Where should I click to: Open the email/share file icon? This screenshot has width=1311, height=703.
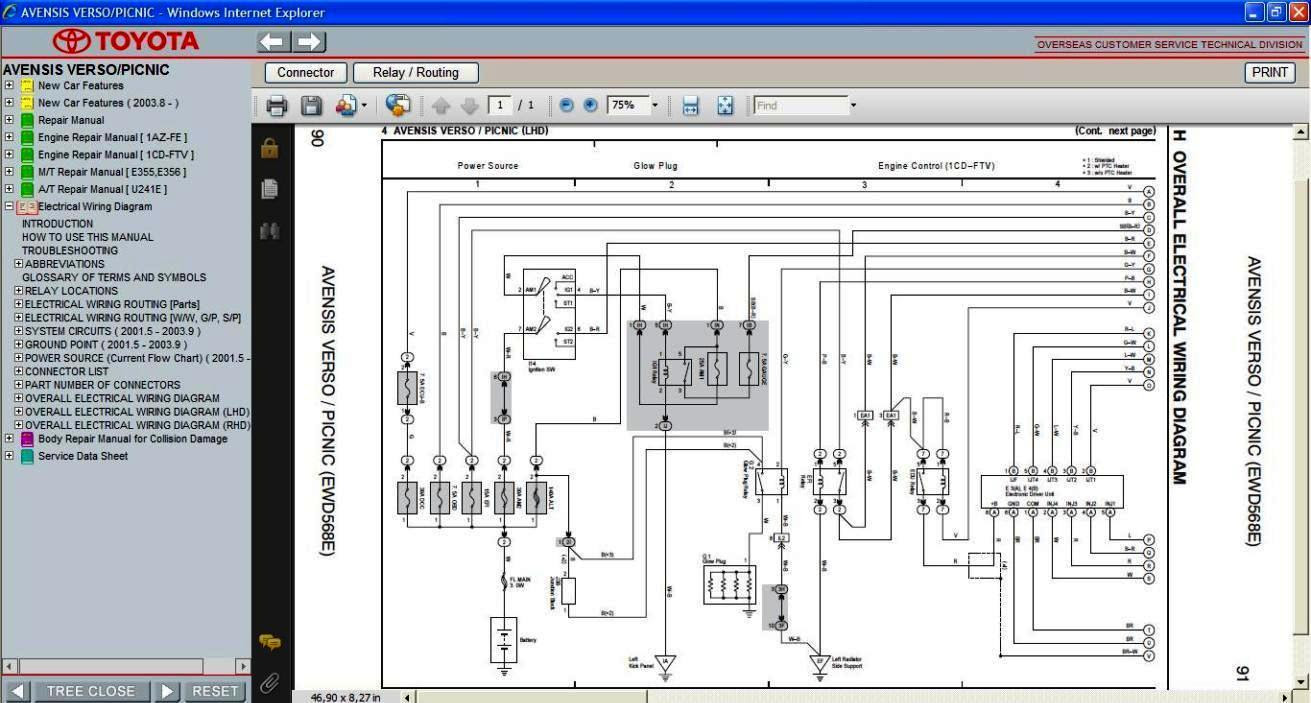[346, 105]
